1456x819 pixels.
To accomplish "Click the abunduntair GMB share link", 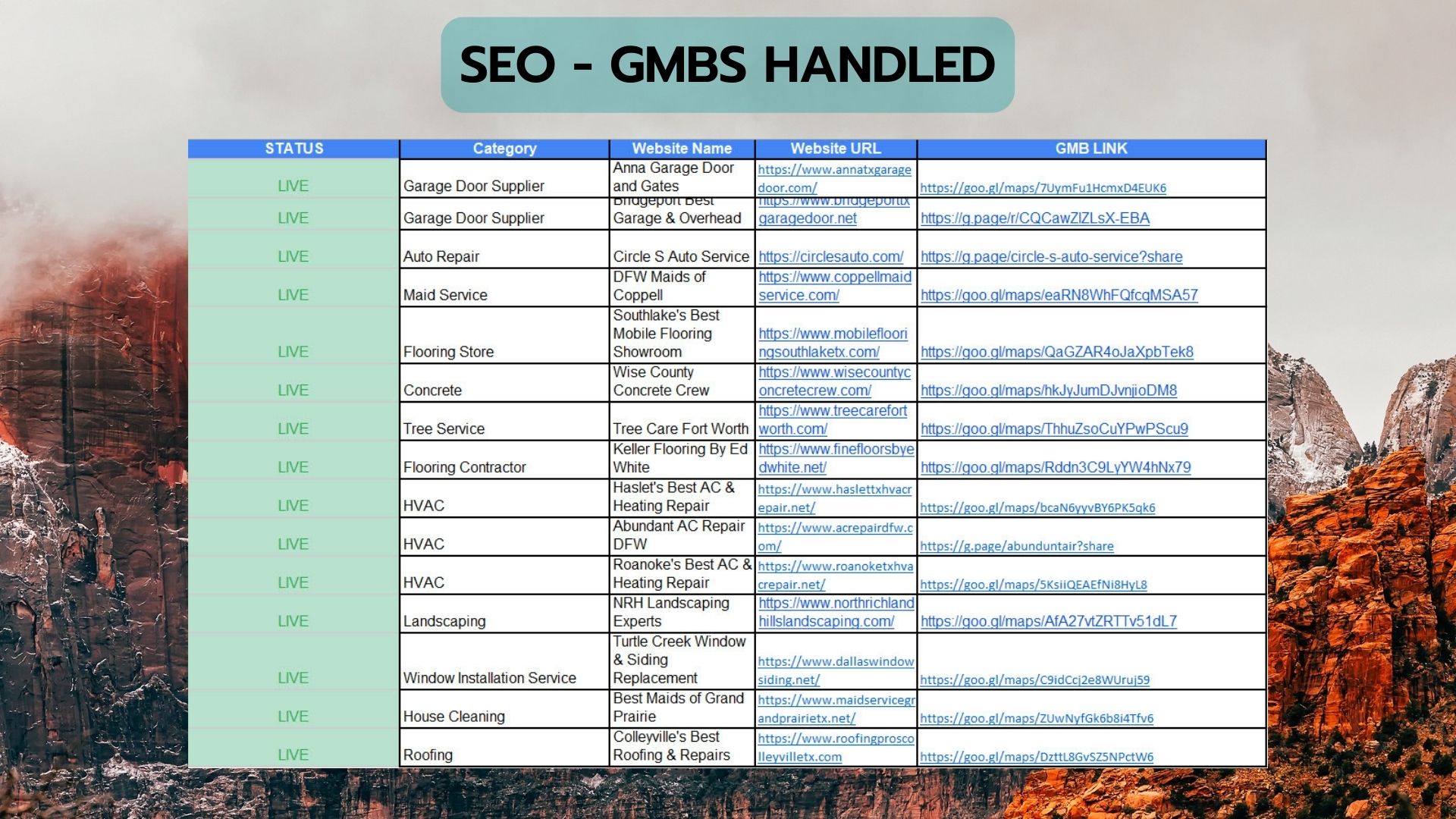I will pyautogui.click(x=1016, y=546).
